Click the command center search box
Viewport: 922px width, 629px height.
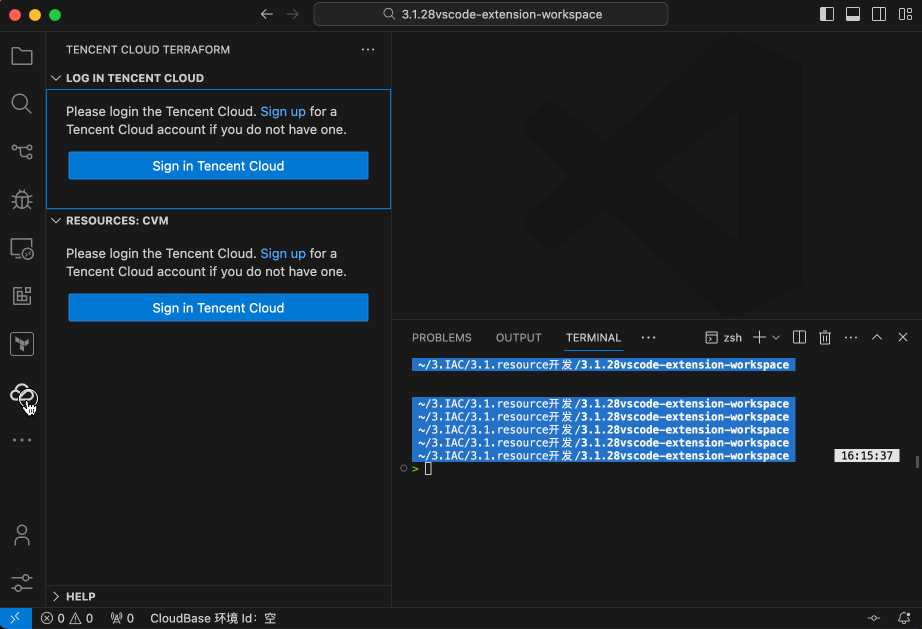click(x=491, y=14)
